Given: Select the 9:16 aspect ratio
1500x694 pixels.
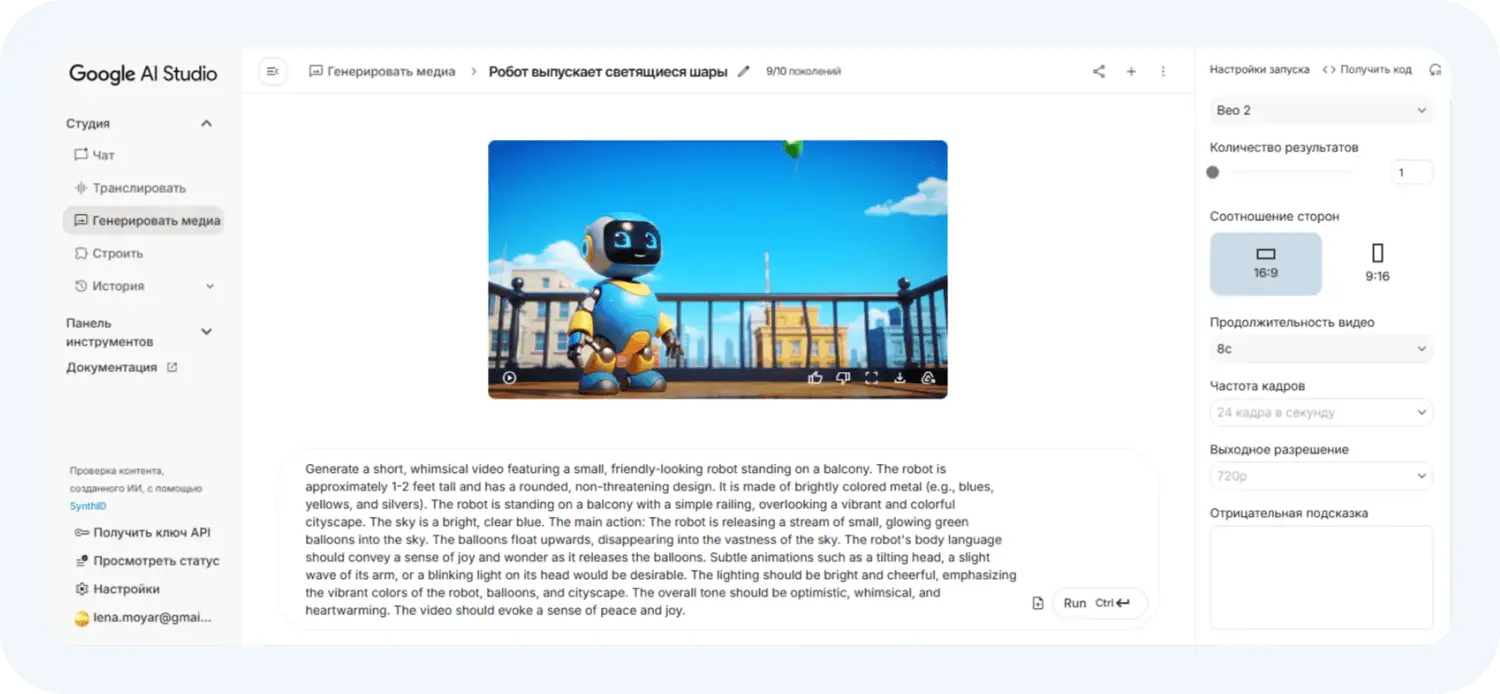Looking at the screenshot, I should (1377, 264).
